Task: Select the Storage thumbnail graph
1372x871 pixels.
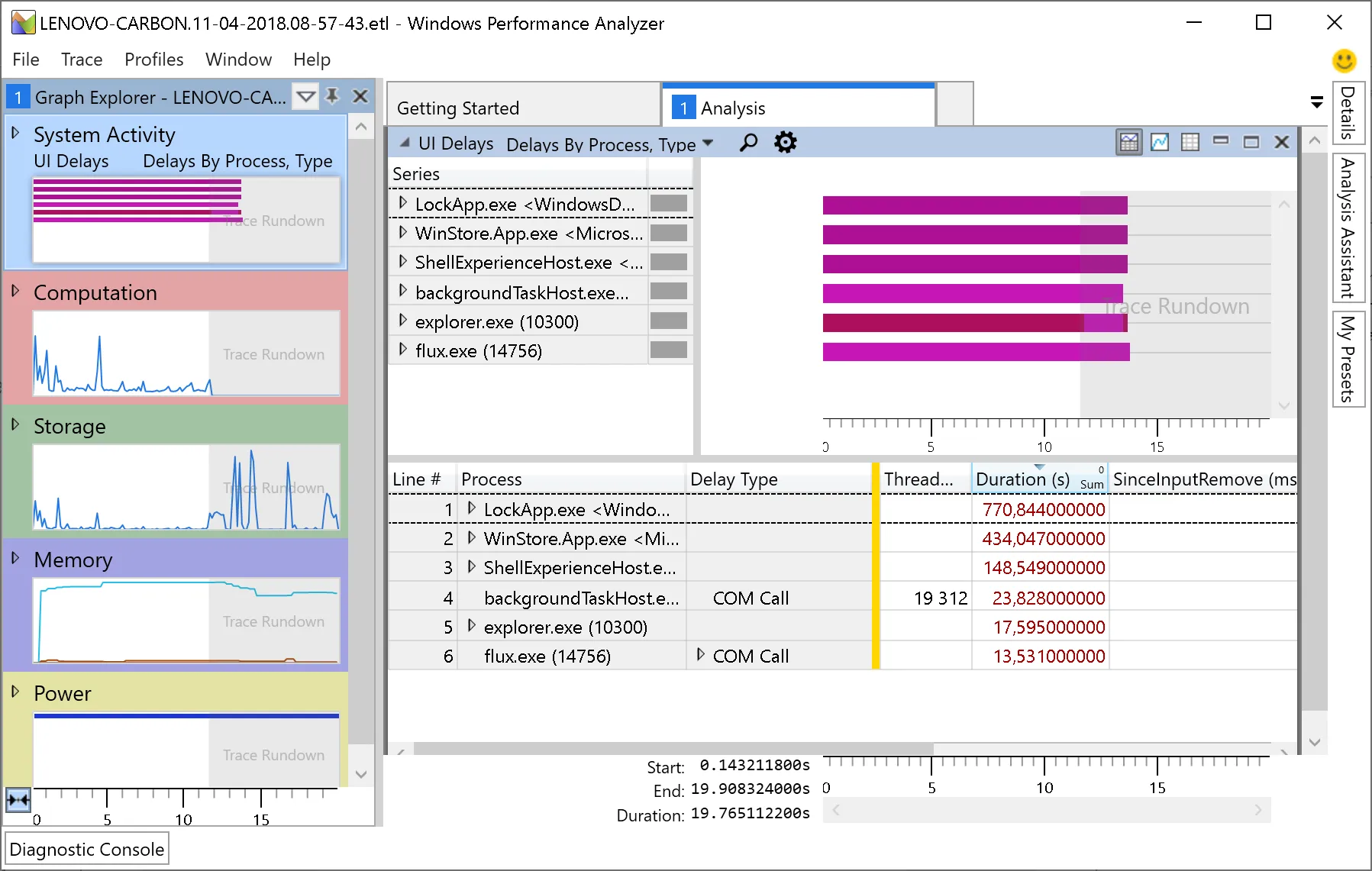Action: [x=186, y=487]
